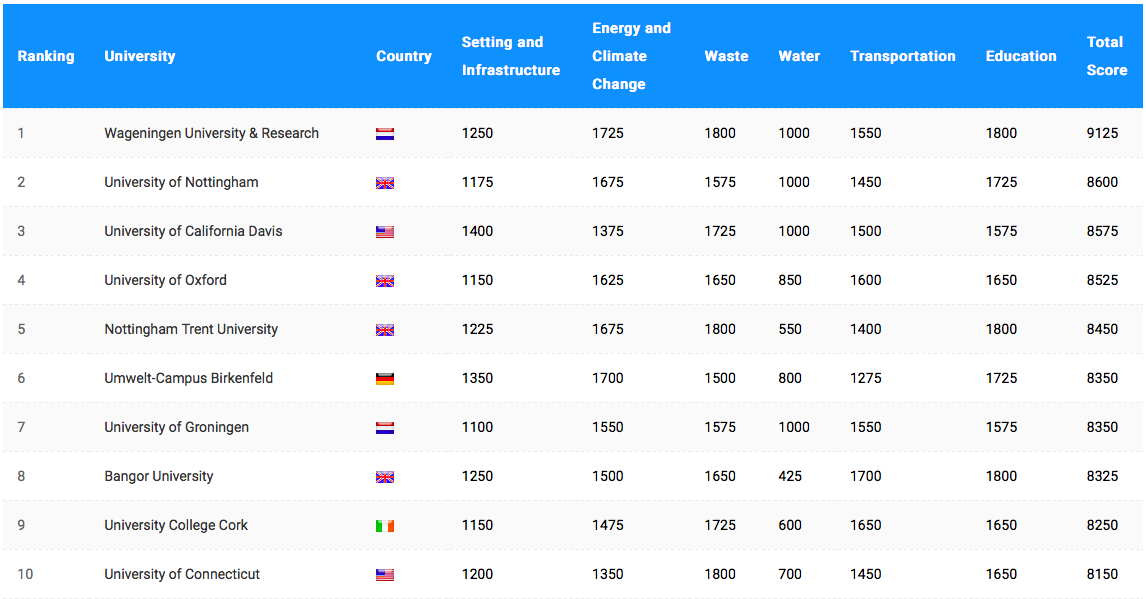This screenshot has width=1146, height=599.
Task: Sort by the Ranking column header
Action: 46,56
